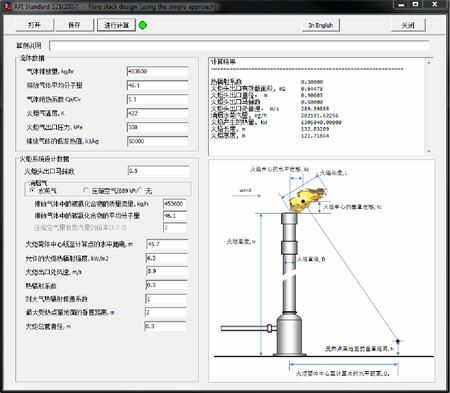Click flare header diameter field 0.3
This screenshot has width=450, height=393.
point(165,326)
